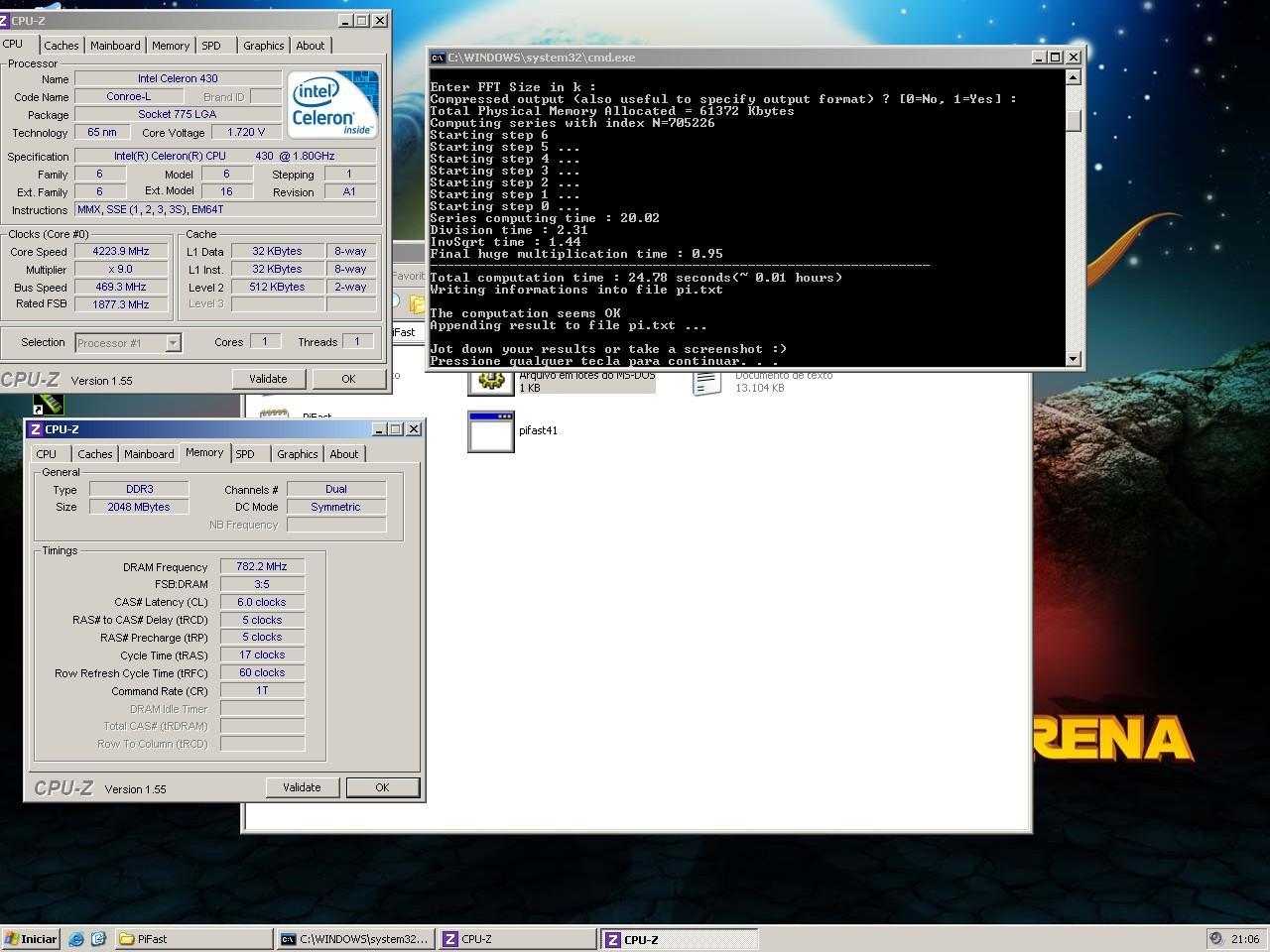Switch to first CPU-Z taskbar button

coord(517,939)
